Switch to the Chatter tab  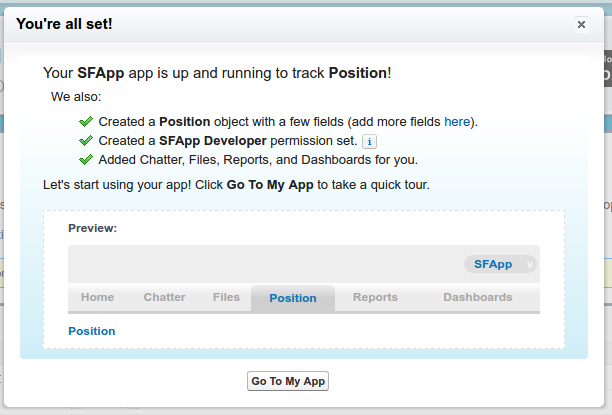point(164,297)
